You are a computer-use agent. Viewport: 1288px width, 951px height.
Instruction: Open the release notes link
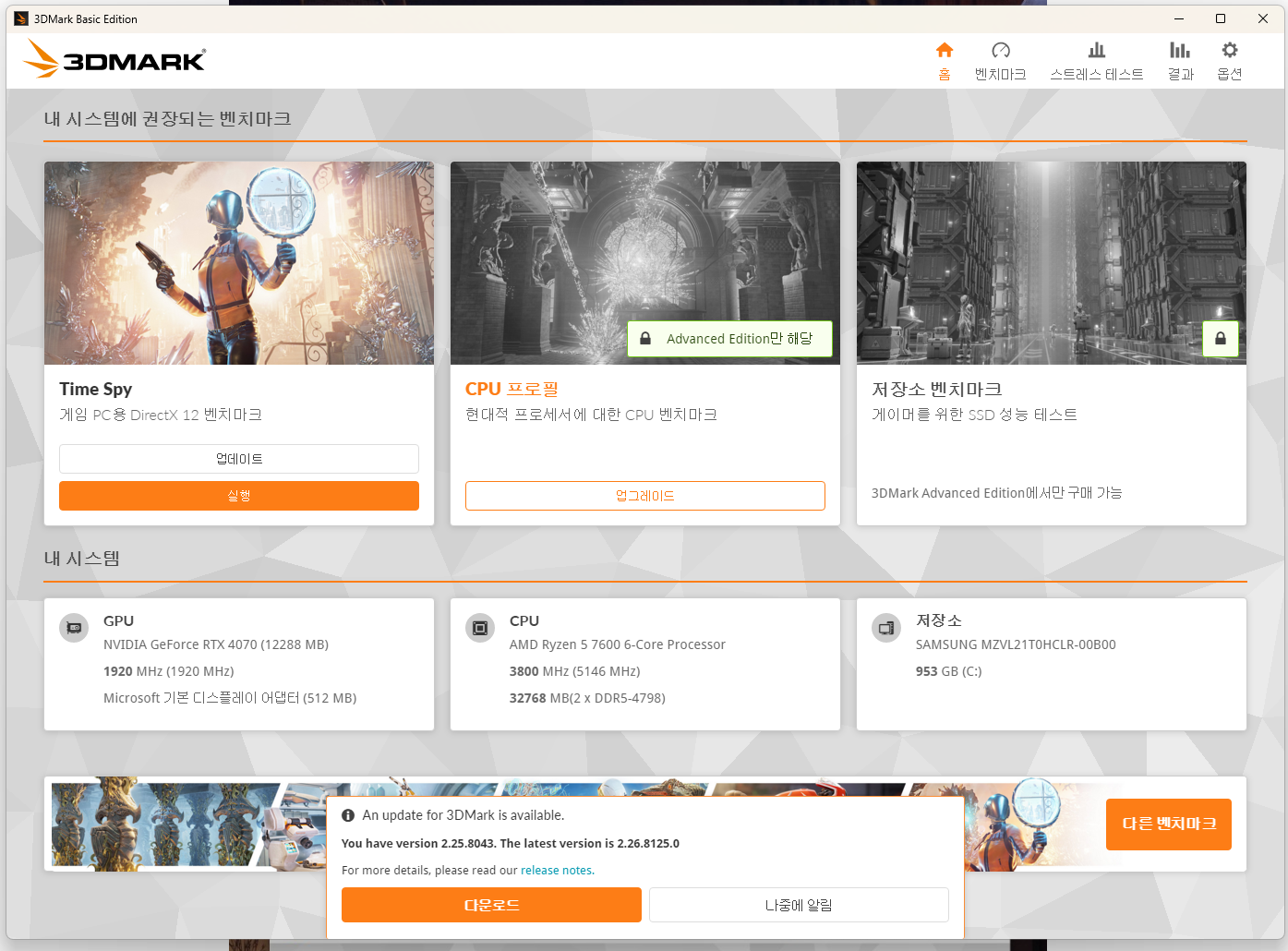click(557, 871)
